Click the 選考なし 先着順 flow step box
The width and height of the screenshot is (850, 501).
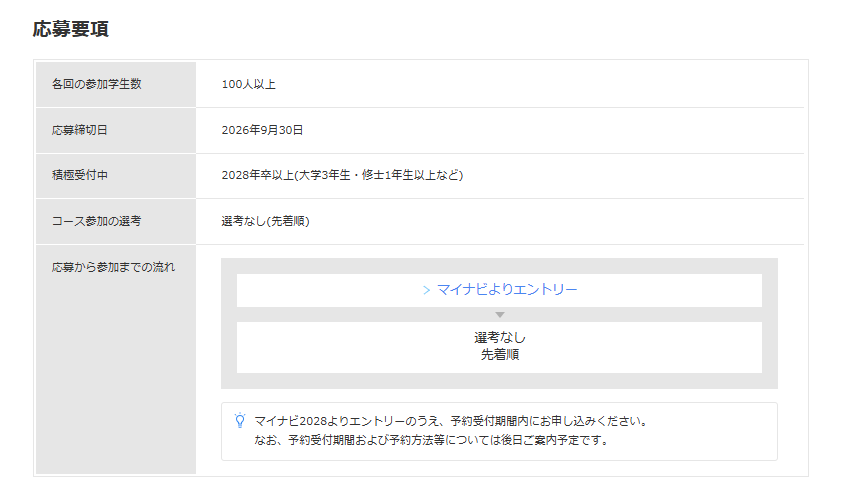click(499, 347)
